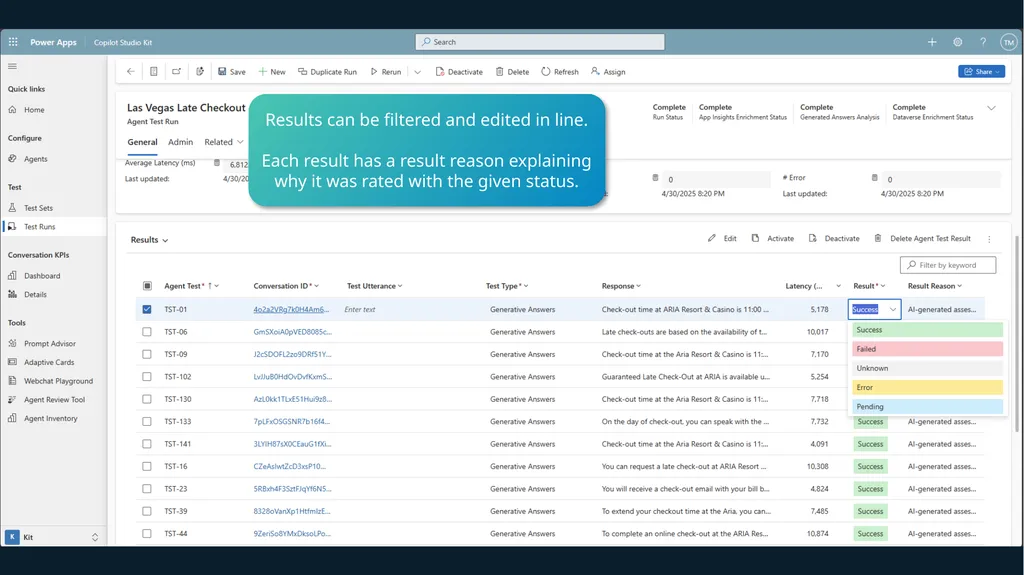Toggle the select-all rows checkbox
This screenshot has height=575, width=1024.
[147, 286]
